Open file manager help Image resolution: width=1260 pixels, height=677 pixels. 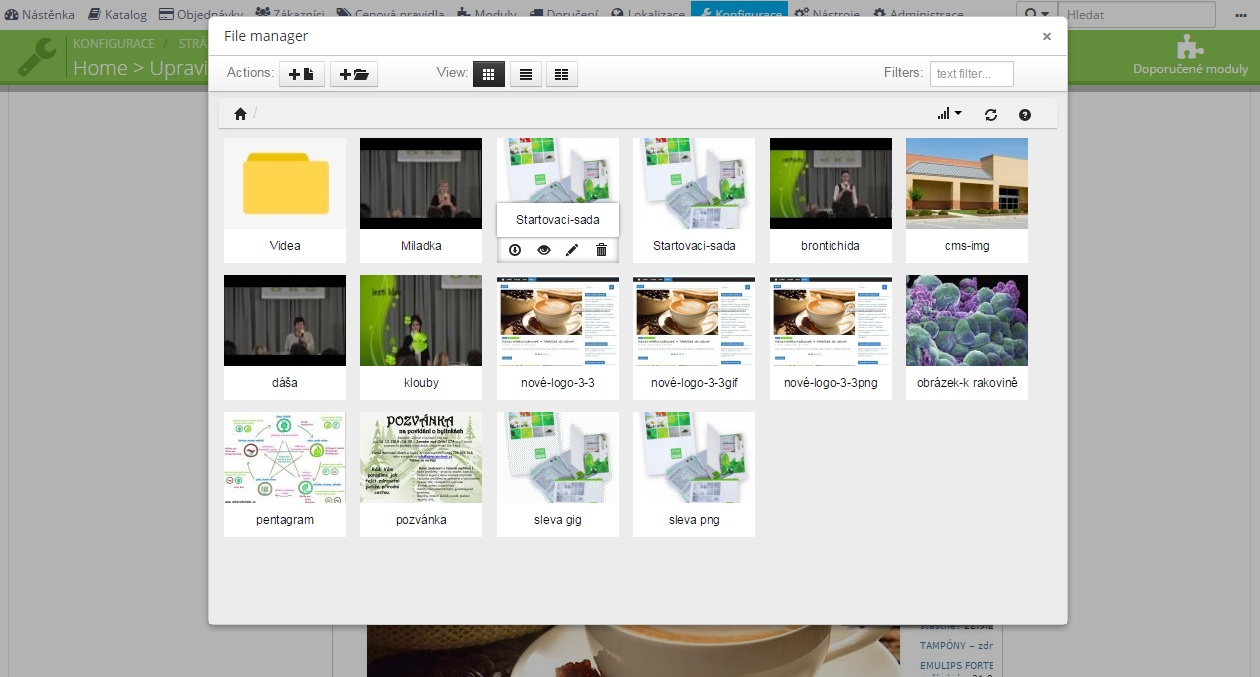pyautogui.click(x=1025, y=115)
